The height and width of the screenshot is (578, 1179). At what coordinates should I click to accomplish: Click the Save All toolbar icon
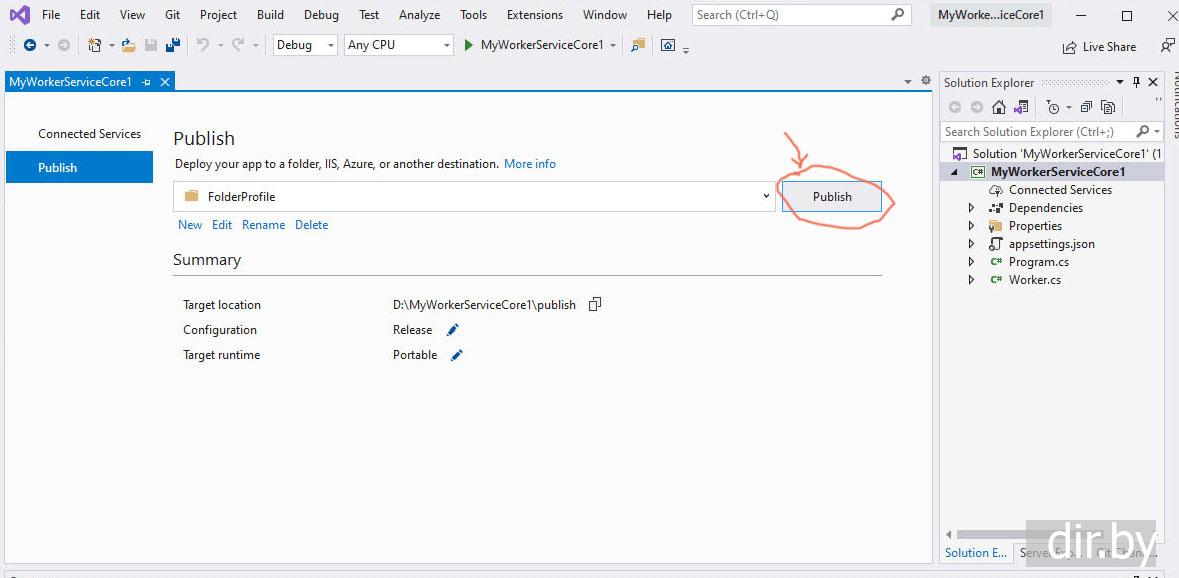[172, 45]
